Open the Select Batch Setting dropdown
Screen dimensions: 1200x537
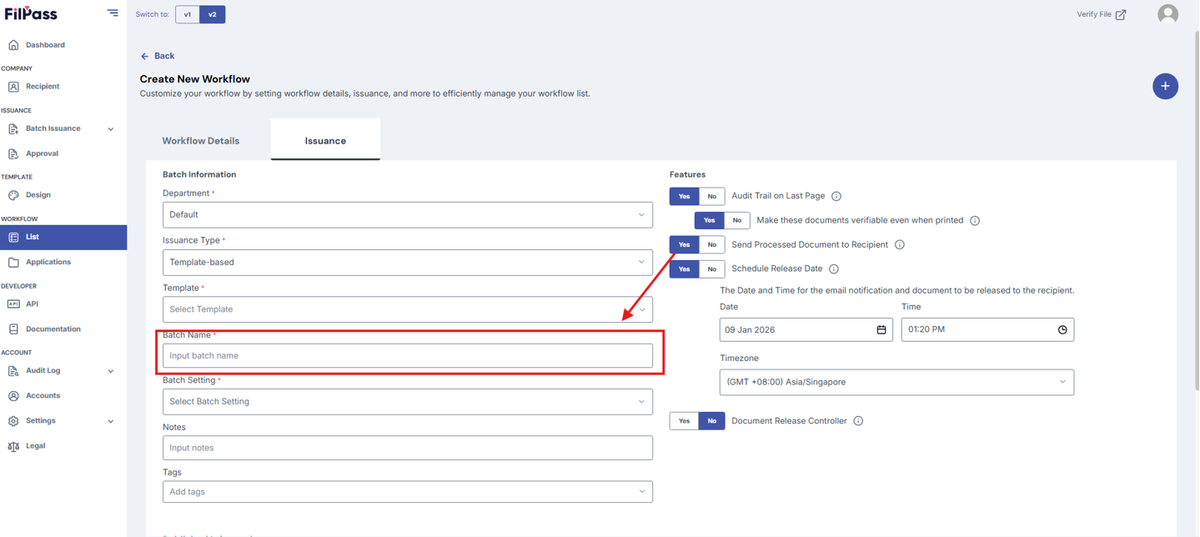408,401
